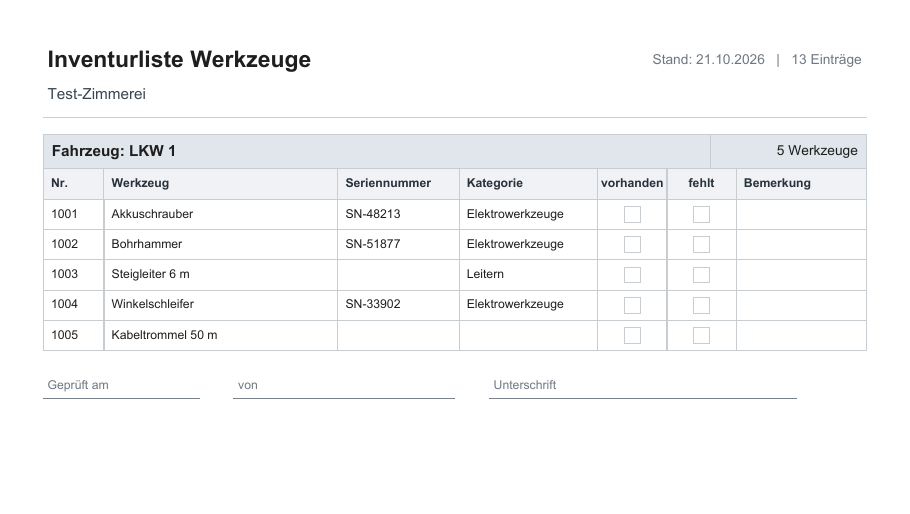Viewport: 910px width, 514px height.
Task: Check 'vorhanden' box for Akkuschrauber
Action: tap(632, 215)
